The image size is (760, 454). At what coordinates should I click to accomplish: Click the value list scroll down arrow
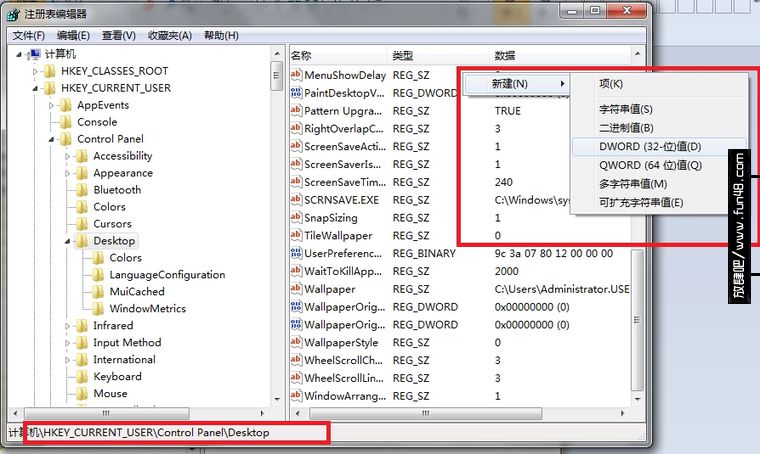pyautogui.click(x=638, y=399)
